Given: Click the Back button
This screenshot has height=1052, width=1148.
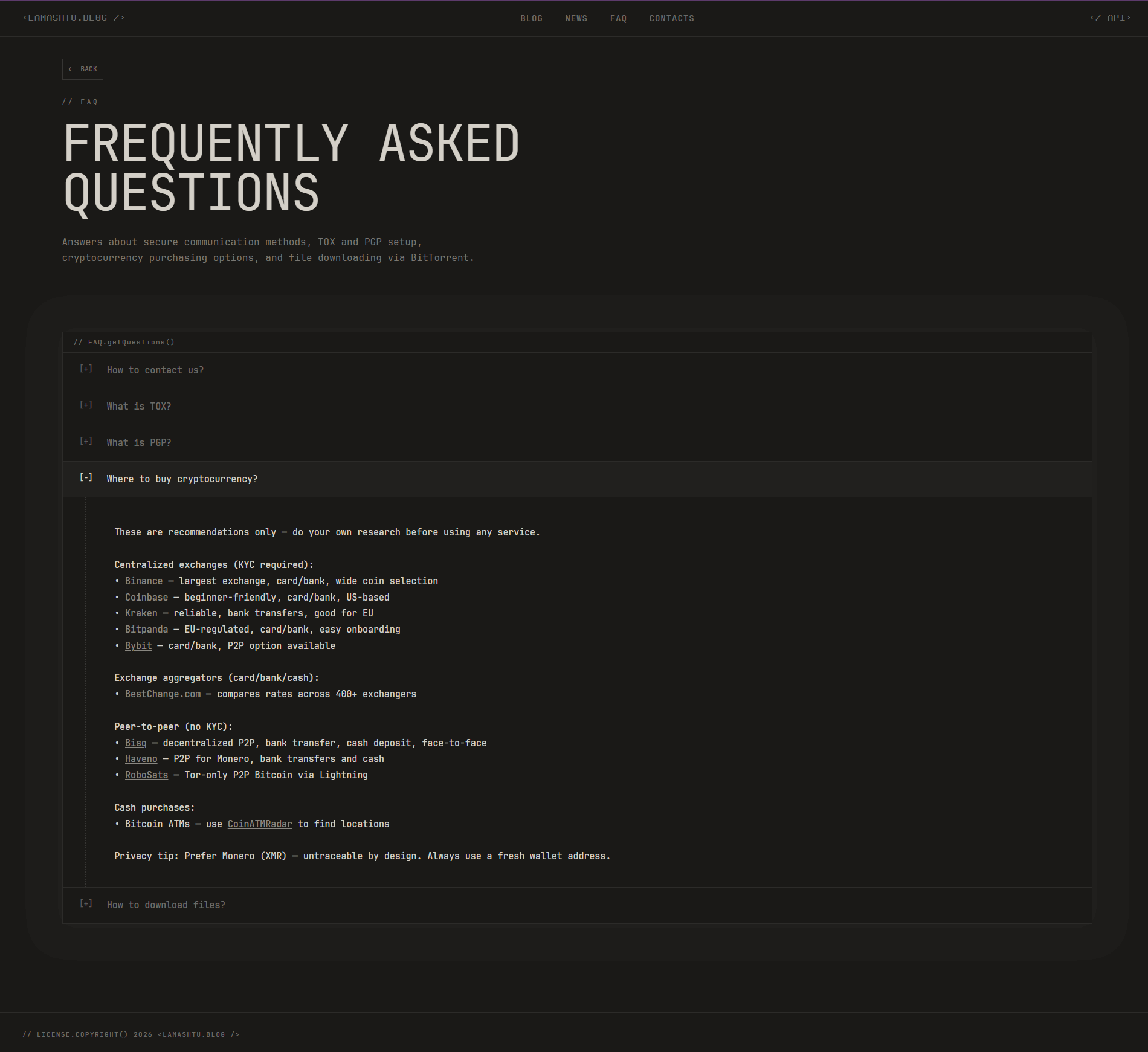Looking at the screenshot, I should tap(83, 69).
